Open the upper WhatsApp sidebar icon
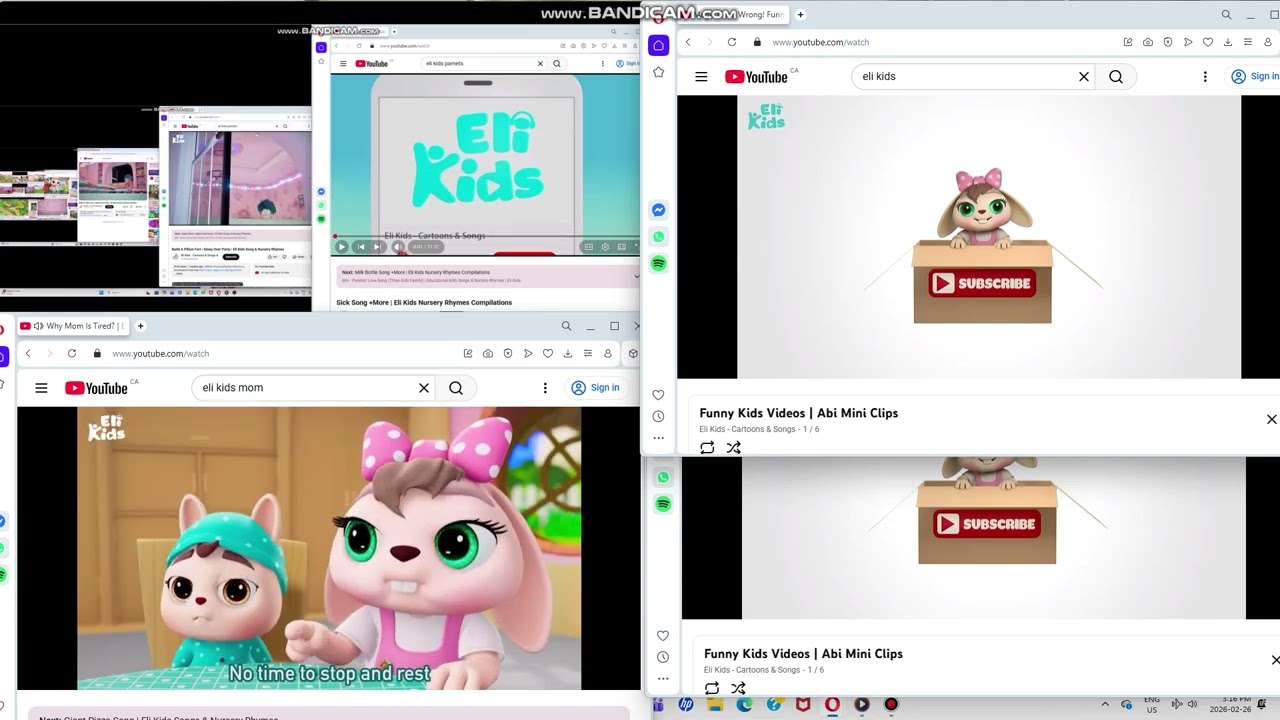Screen dimensions: 1280x720 click(658, 237)
